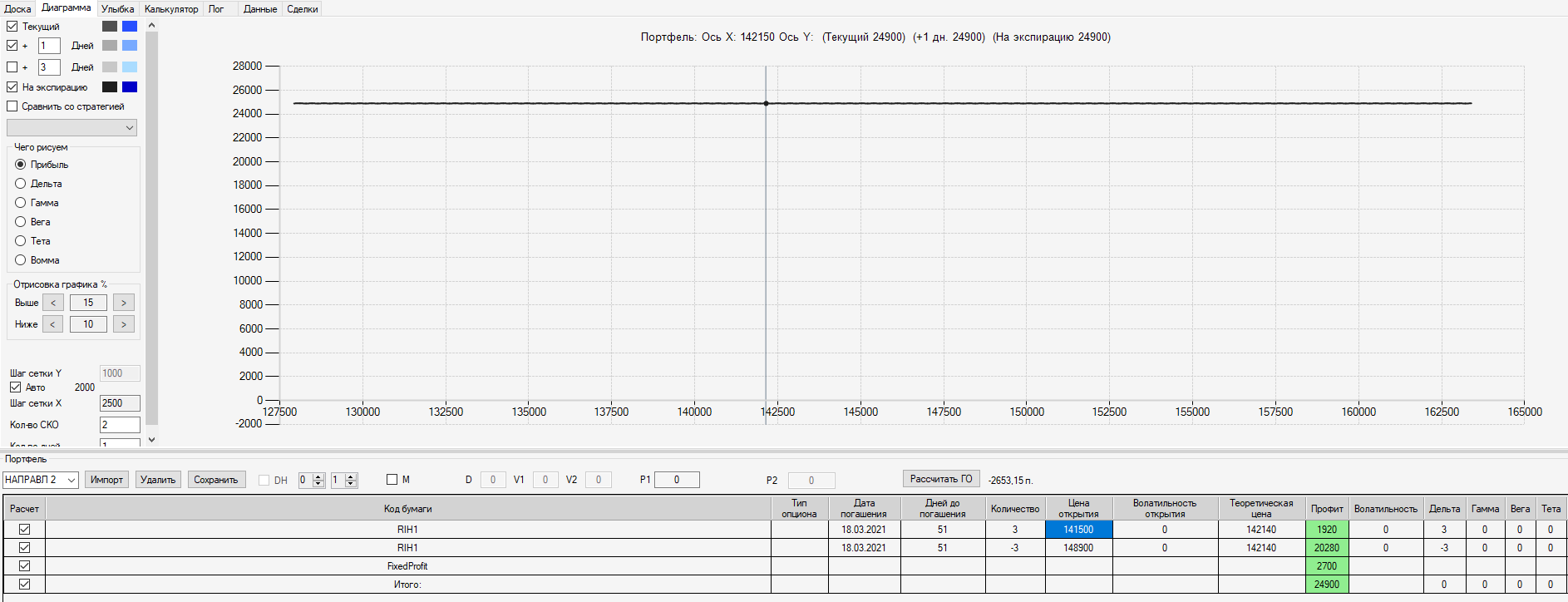Go to the Сделки tab
Screen dimensions: 1568x602
coord(303,9)
